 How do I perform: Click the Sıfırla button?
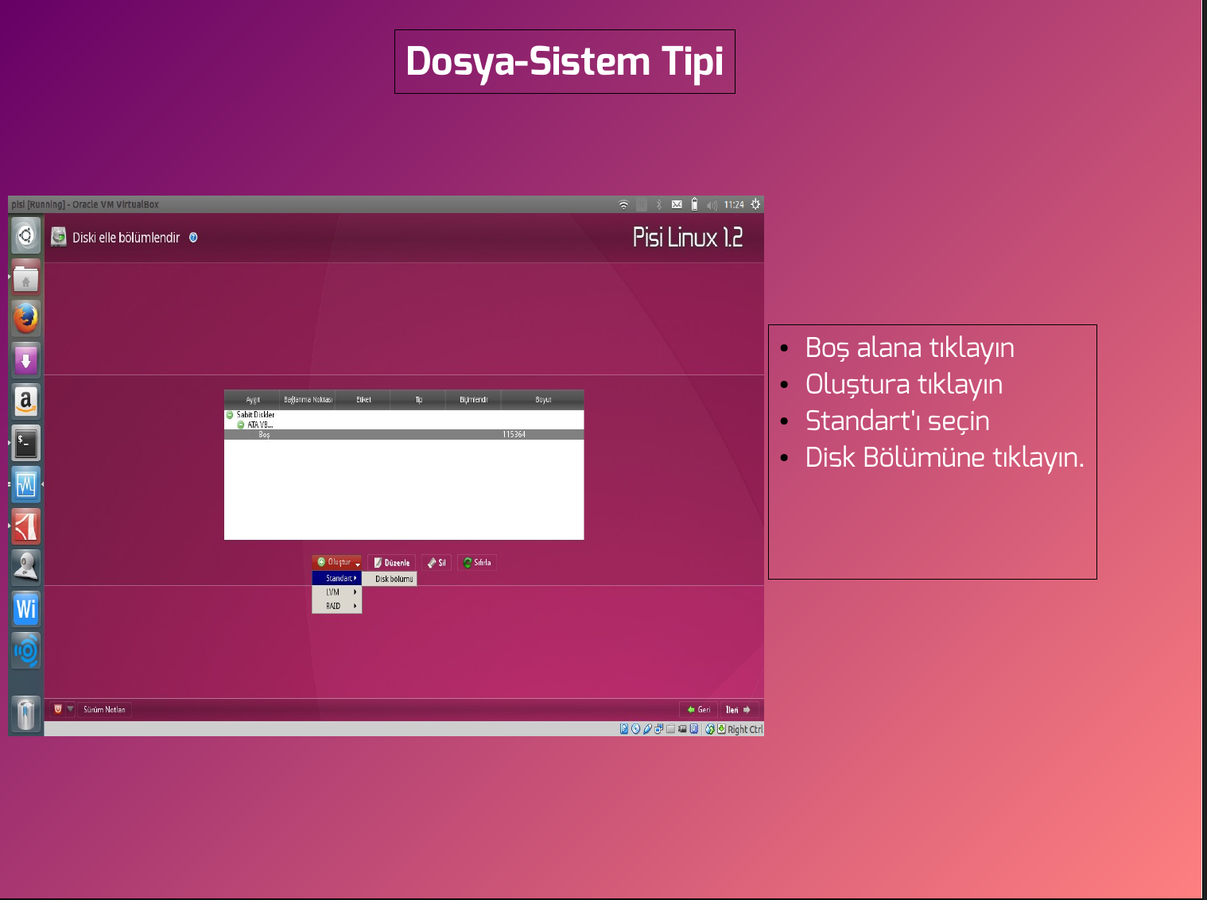point(477,562)
